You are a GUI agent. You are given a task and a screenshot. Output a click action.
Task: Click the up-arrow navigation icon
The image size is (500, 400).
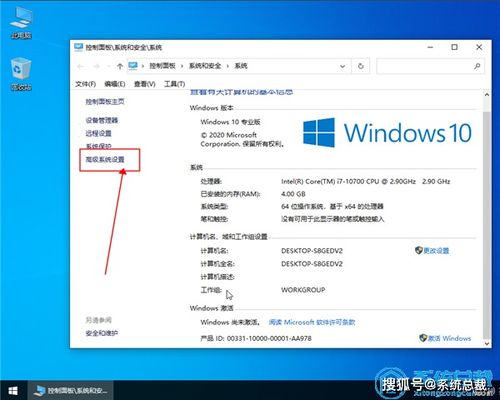click(120, 66)
